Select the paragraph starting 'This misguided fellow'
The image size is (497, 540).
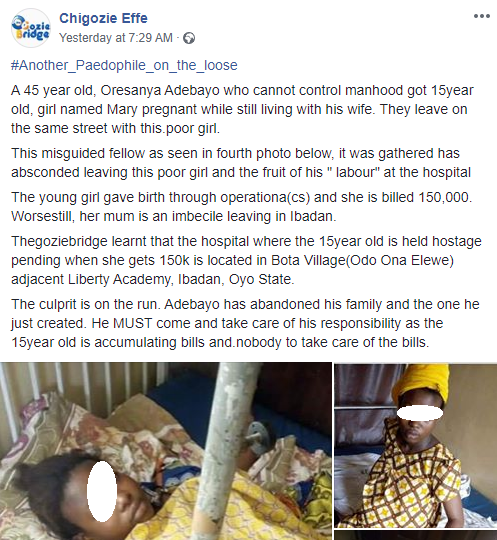click(241, 163)
